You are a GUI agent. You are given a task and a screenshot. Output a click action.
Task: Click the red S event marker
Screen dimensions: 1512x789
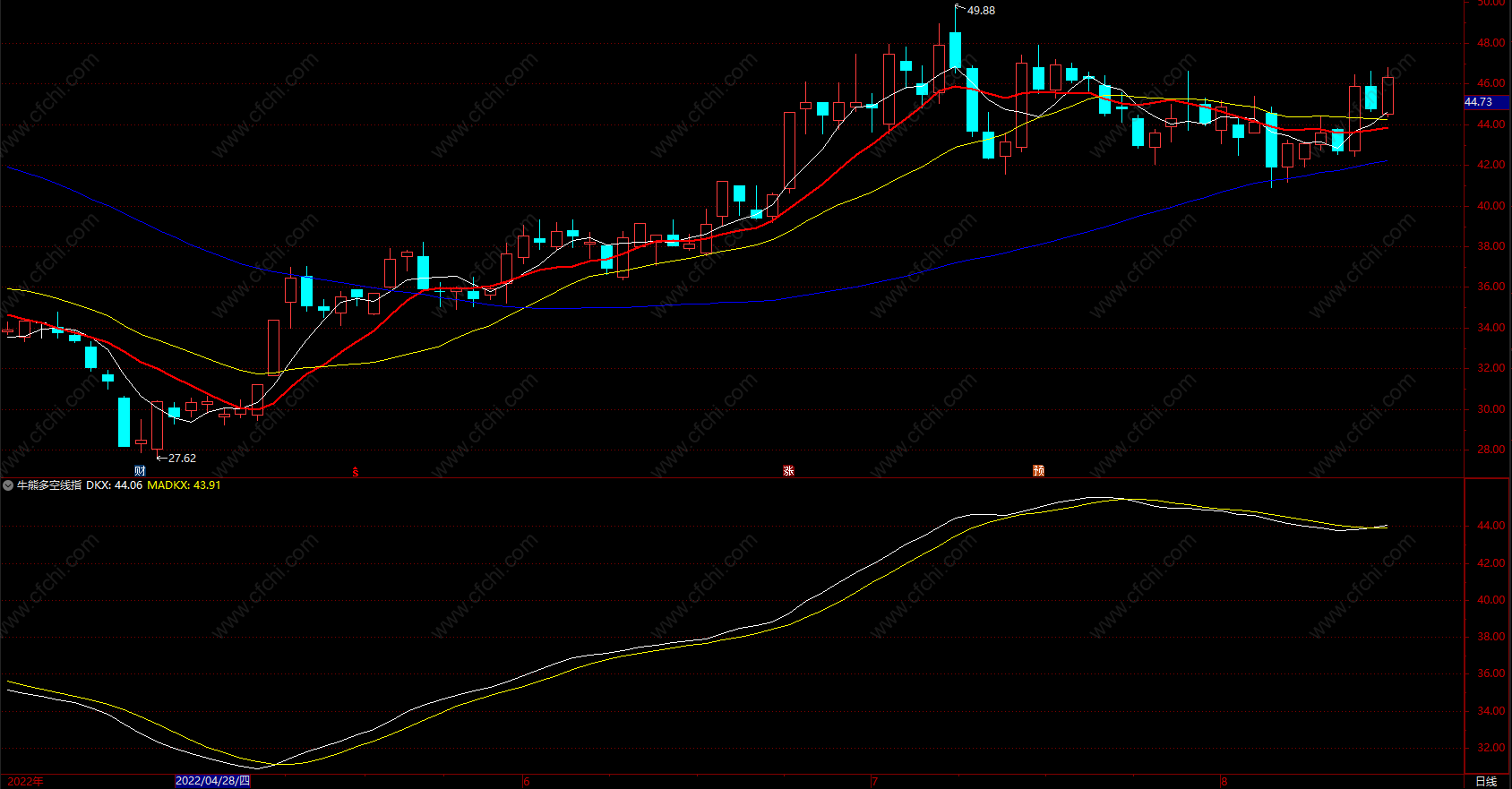(356, 472)
